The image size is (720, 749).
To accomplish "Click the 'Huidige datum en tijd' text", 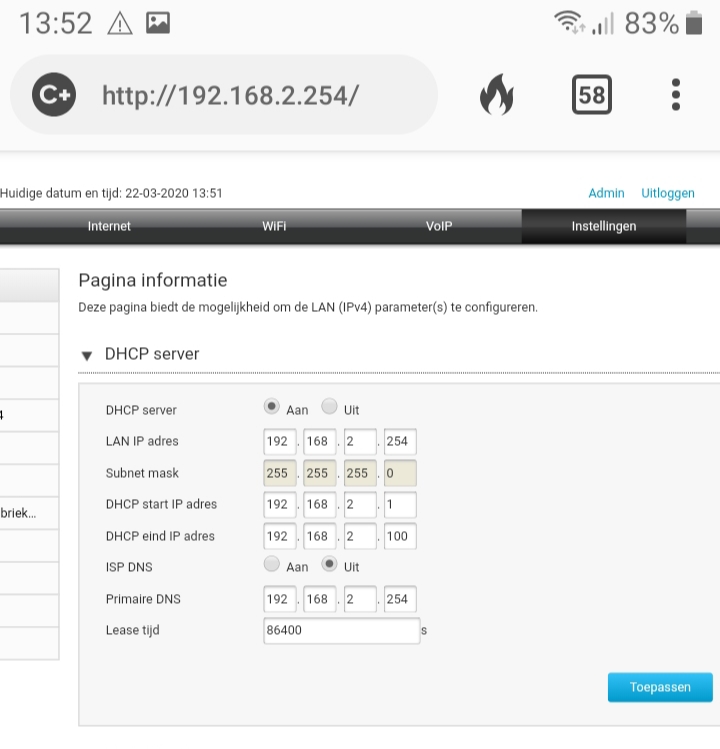I will [111, 193].
